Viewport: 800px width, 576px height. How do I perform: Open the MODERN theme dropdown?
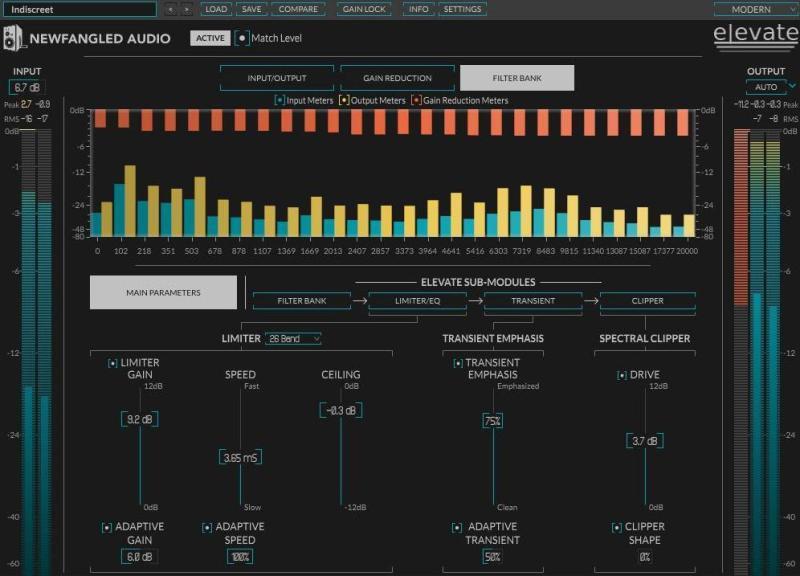point(756,9)
